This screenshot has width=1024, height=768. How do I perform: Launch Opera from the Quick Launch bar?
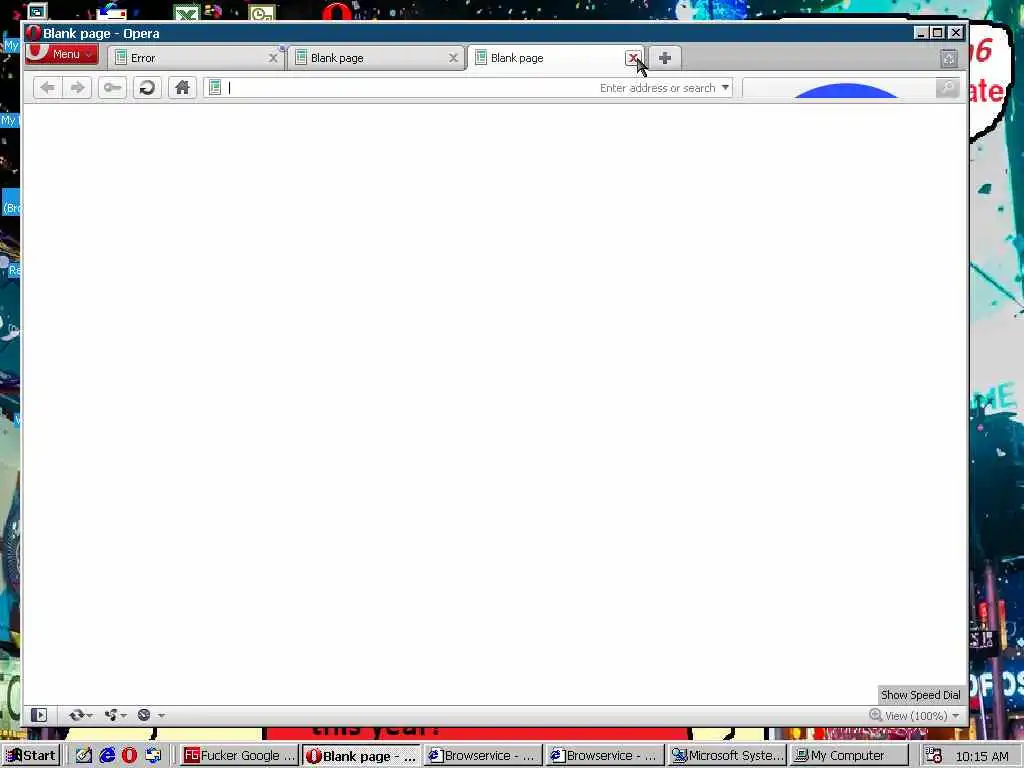point(129,756)
